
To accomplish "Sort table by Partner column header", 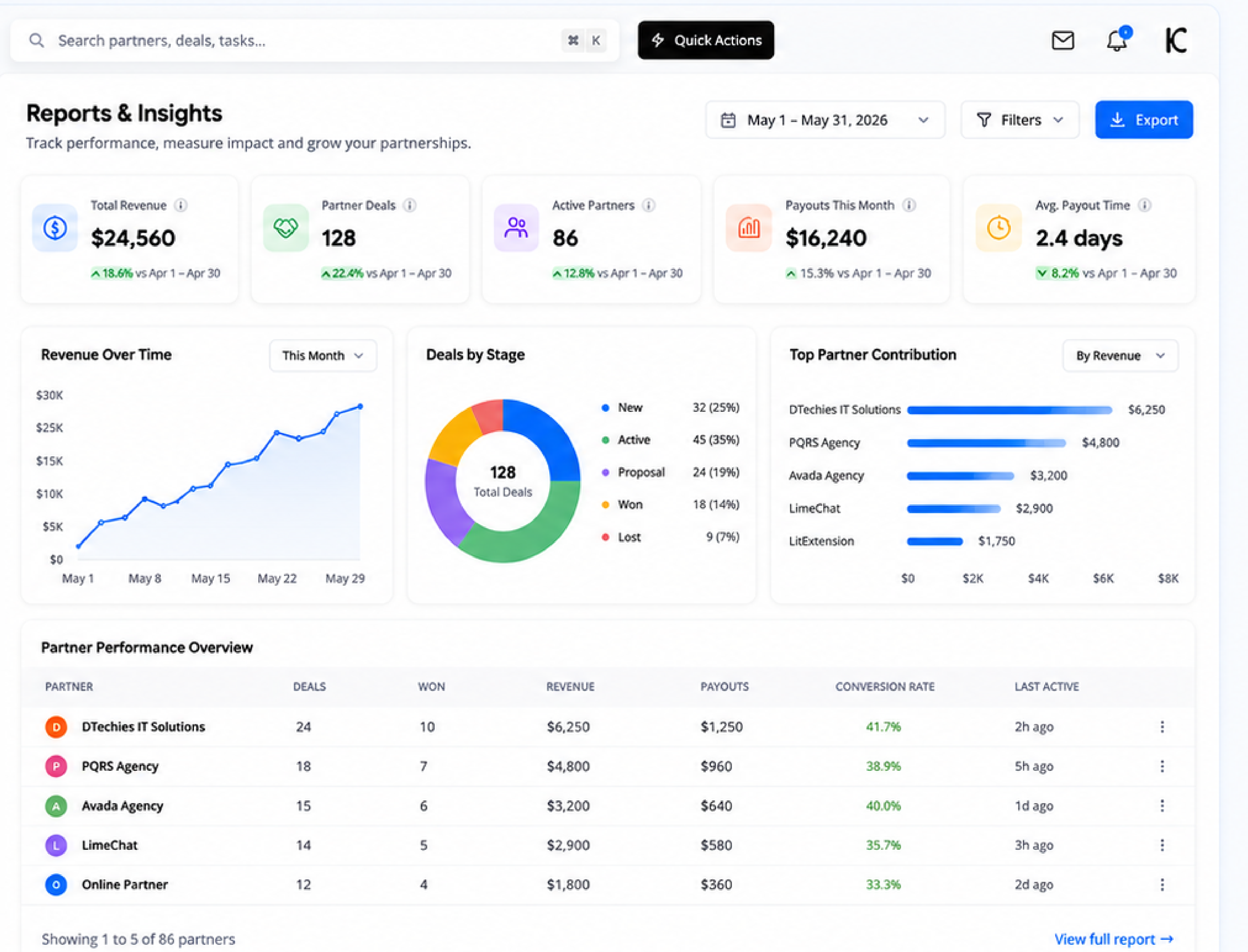I will (x=69, y=686).
